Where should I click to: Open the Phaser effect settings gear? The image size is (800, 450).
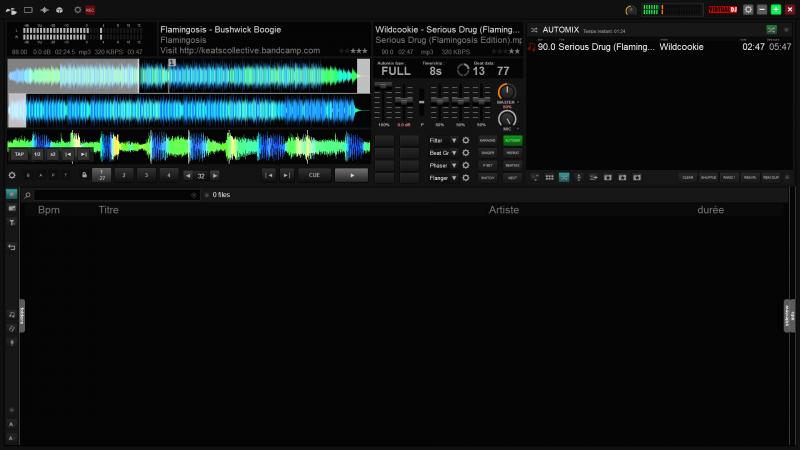pos(466,165)
